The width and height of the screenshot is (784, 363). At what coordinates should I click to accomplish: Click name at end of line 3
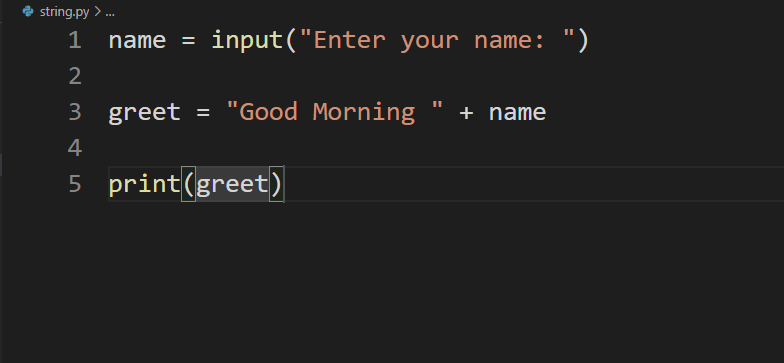point(518,113)
